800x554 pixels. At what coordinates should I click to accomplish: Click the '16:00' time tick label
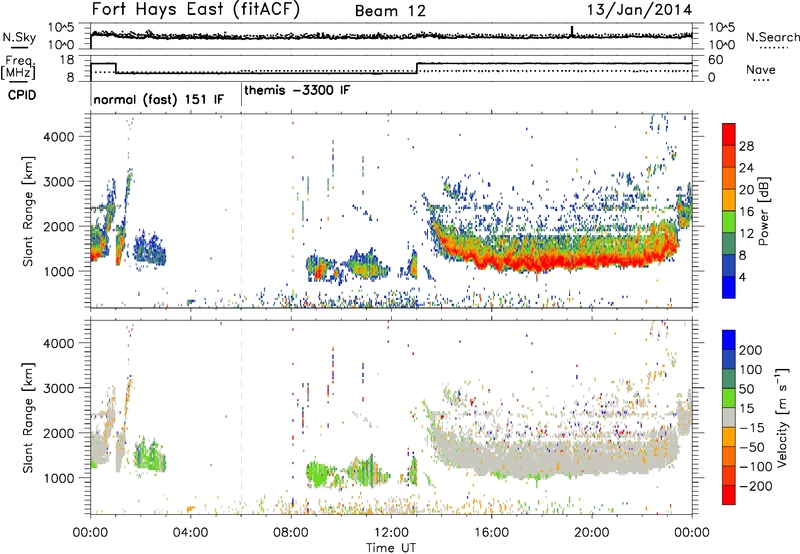(491, 533)
